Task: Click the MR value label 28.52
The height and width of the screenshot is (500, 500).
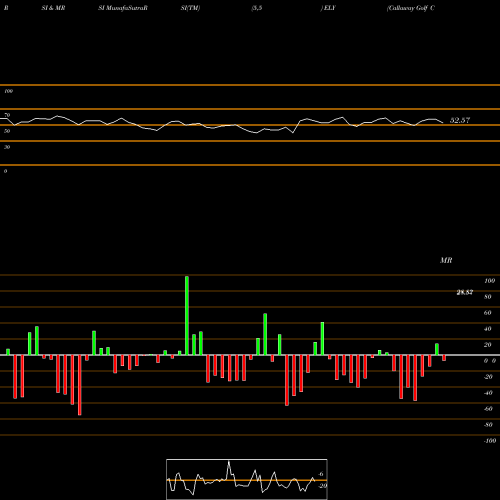Action: 465,292
